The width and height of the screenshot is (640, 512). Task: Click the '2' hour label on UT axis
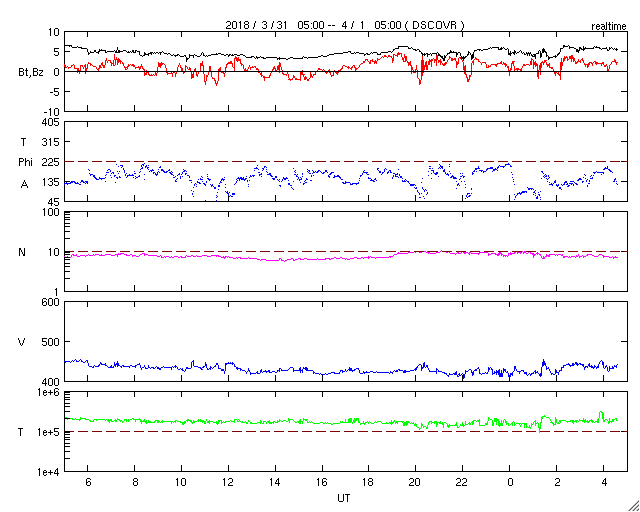(557, 482)
